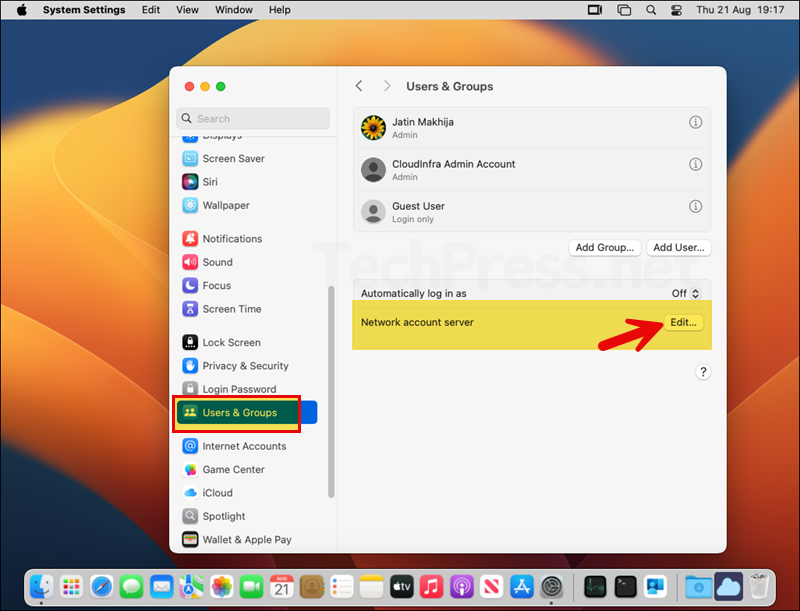Open Spotlight search in menu bar

click(x=651, y=10)
